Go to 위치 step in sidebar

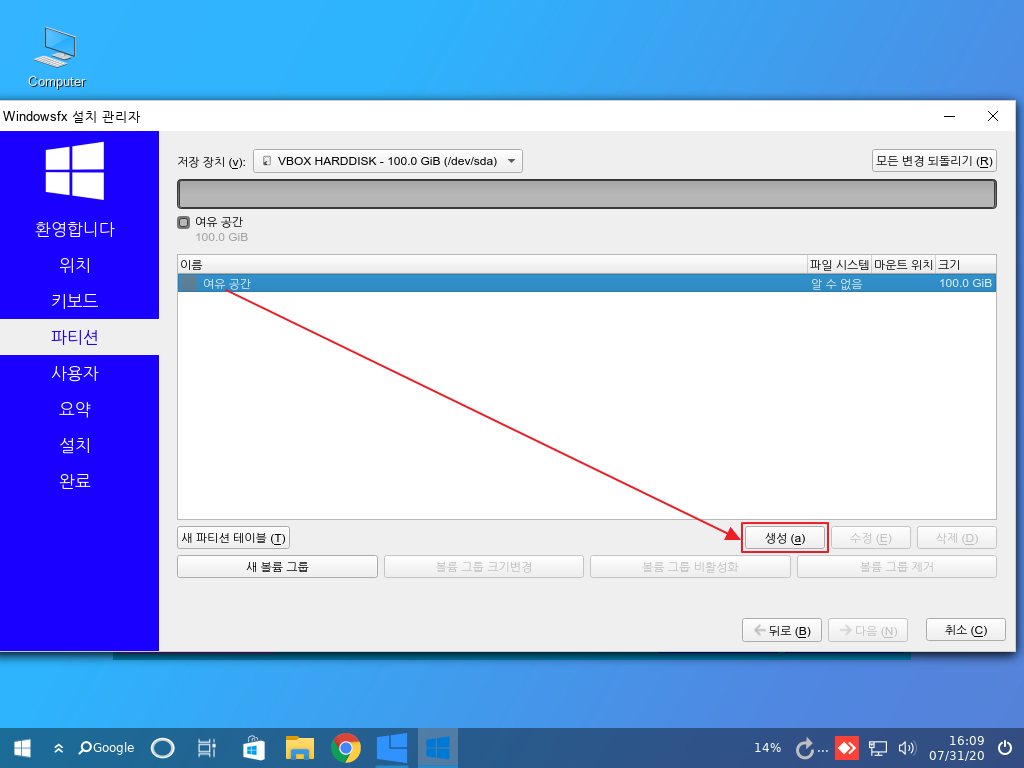tap(74, 265)
